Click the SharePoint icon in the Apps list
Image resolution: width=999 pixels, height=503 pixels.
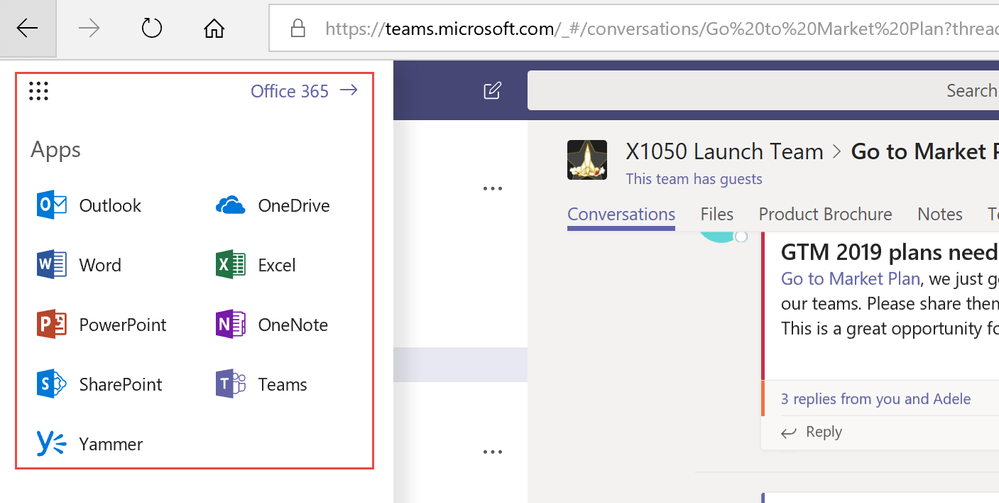52,384
